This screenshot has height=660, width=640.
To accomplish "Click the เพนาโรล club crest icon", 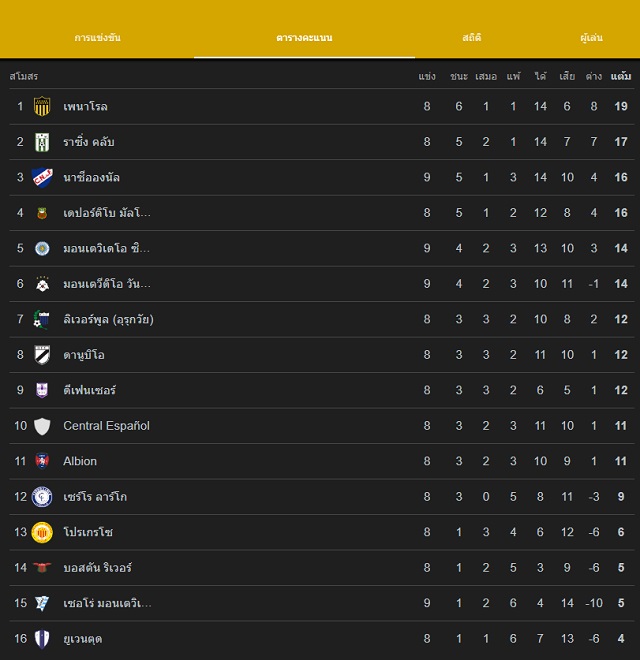I will (42, 106).
